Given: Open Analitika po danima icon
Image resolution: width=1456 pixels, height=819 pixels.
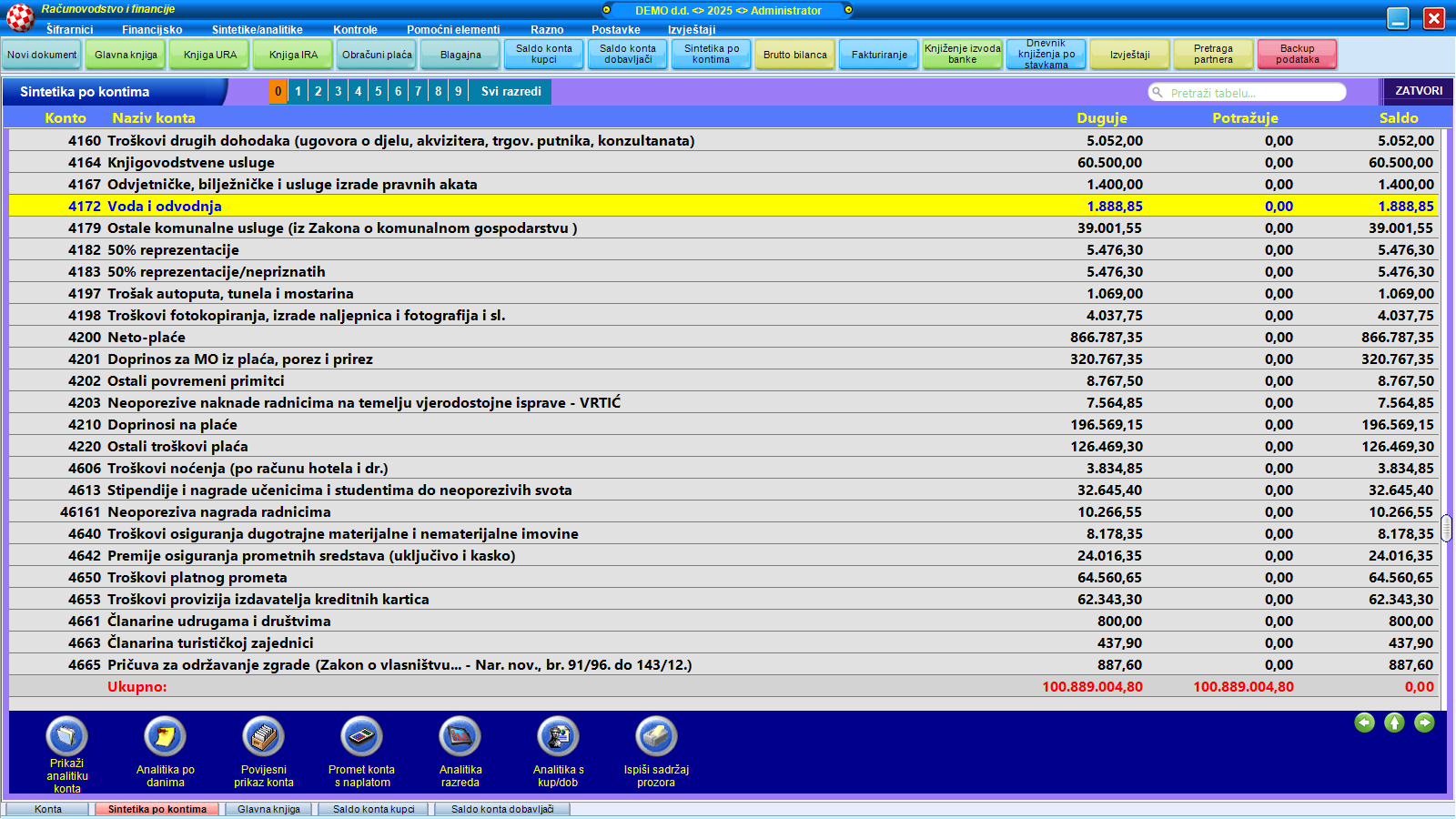Looking at the screenshot, I should coord(165,736).
